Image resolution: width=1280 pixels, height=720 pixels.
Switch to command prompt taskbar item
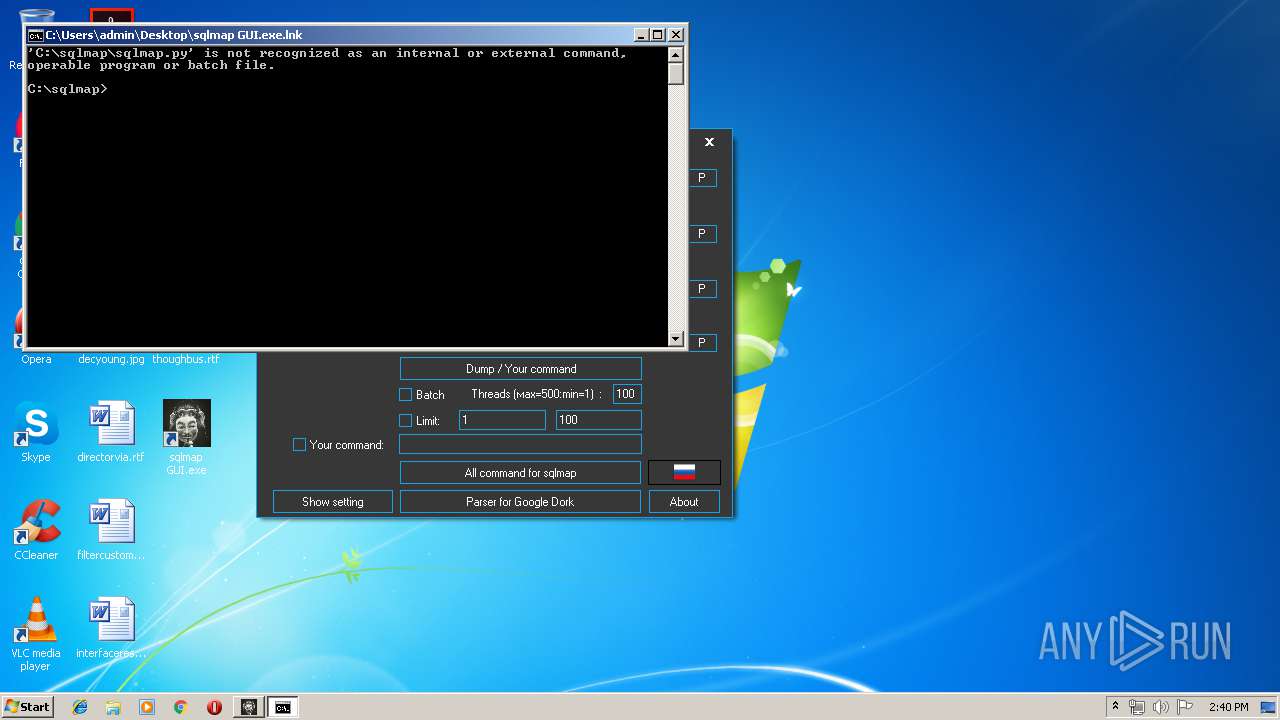283,707
